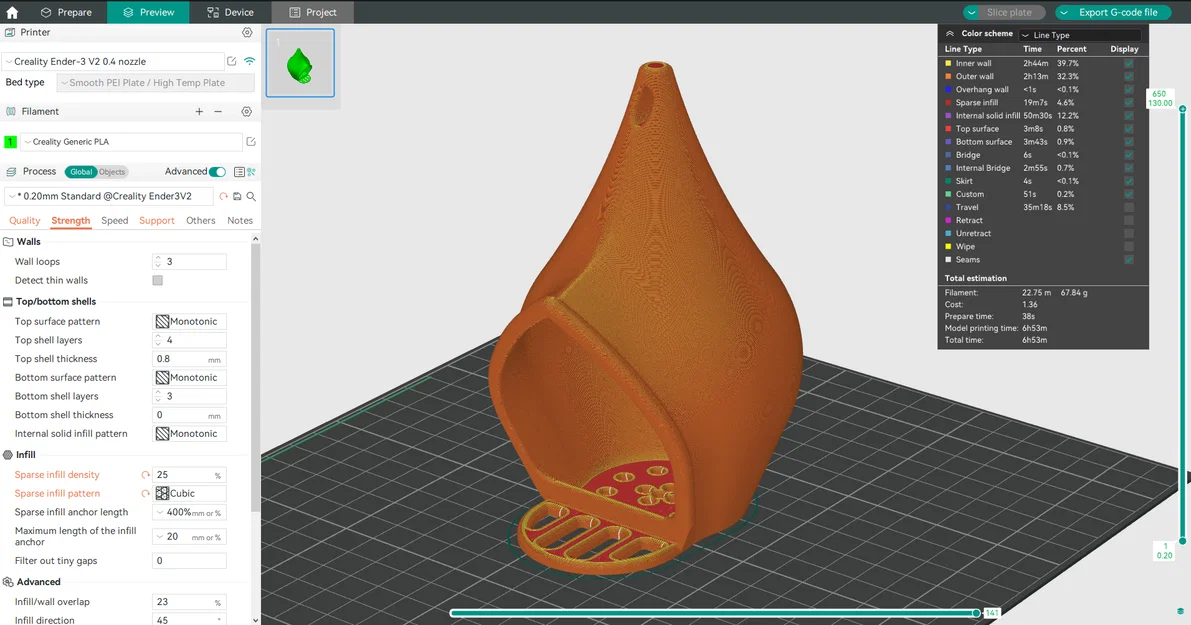Viewport: 1191px width, 625px height.
Task: Select plate 1 thumbnail
Action: [300, 63]
